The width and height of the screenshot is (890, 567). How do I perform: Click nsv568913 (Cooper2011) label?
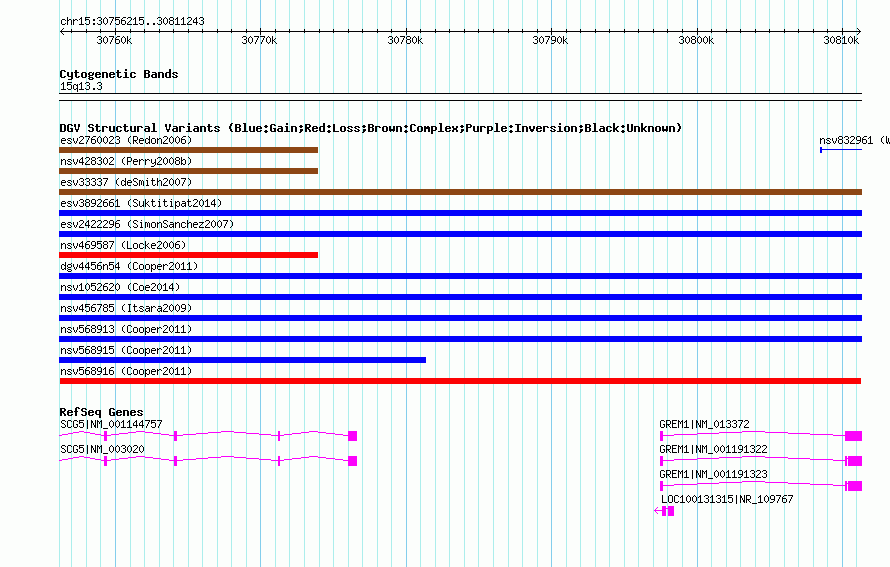(126, 329)
